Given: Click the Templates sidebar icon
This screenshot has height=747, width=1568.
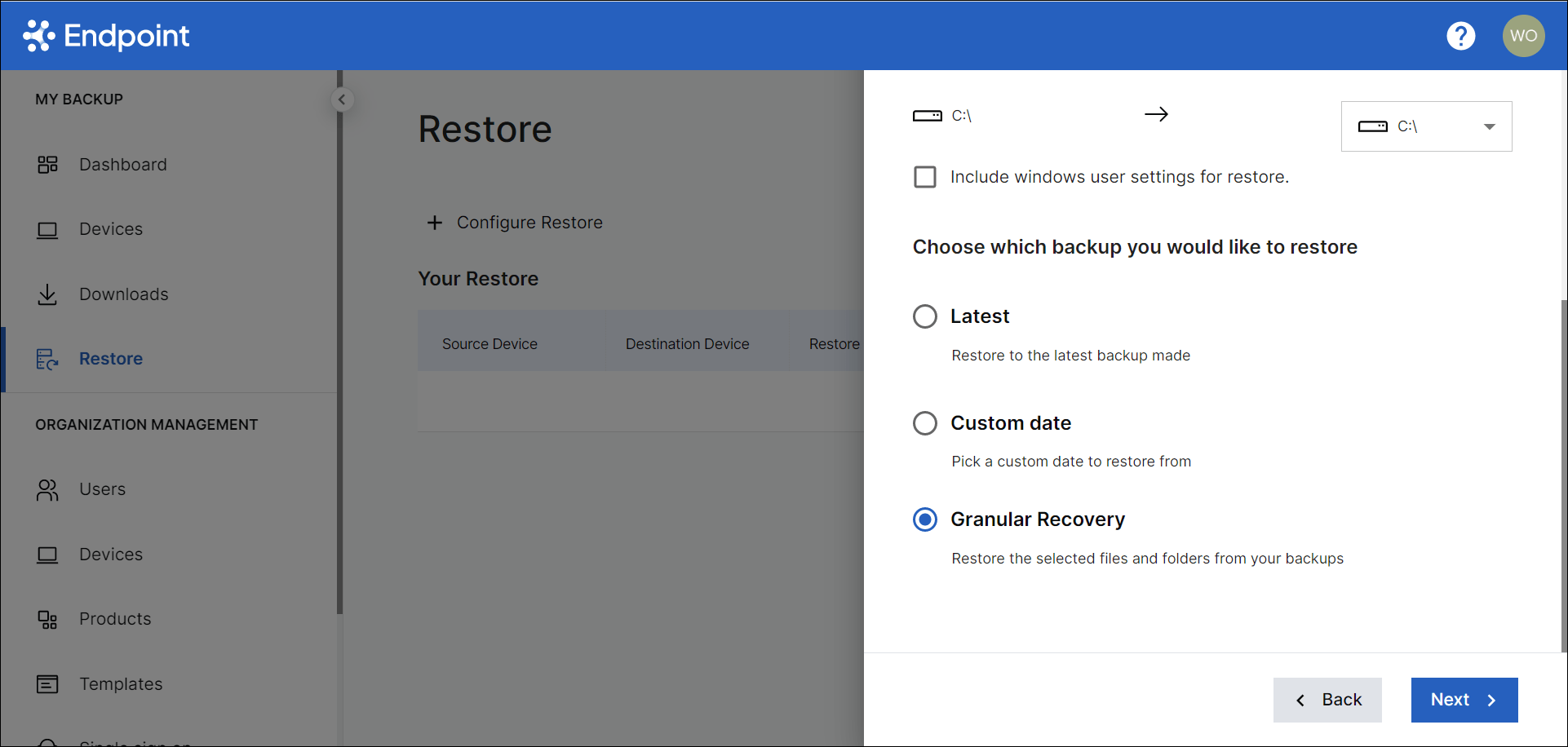Looking at the screenshot, I should point(47,683).
